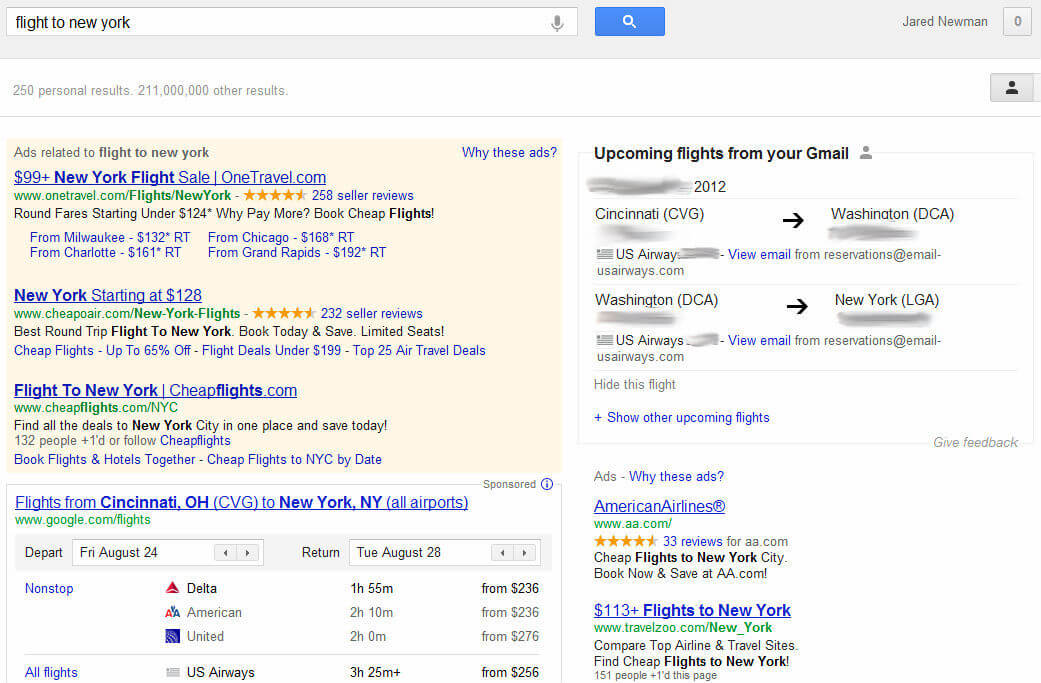The width and height of the screenshot is (1041, 683).
Task: Open Why these ads link above OneTravel ad
Action: coord(509,153)
